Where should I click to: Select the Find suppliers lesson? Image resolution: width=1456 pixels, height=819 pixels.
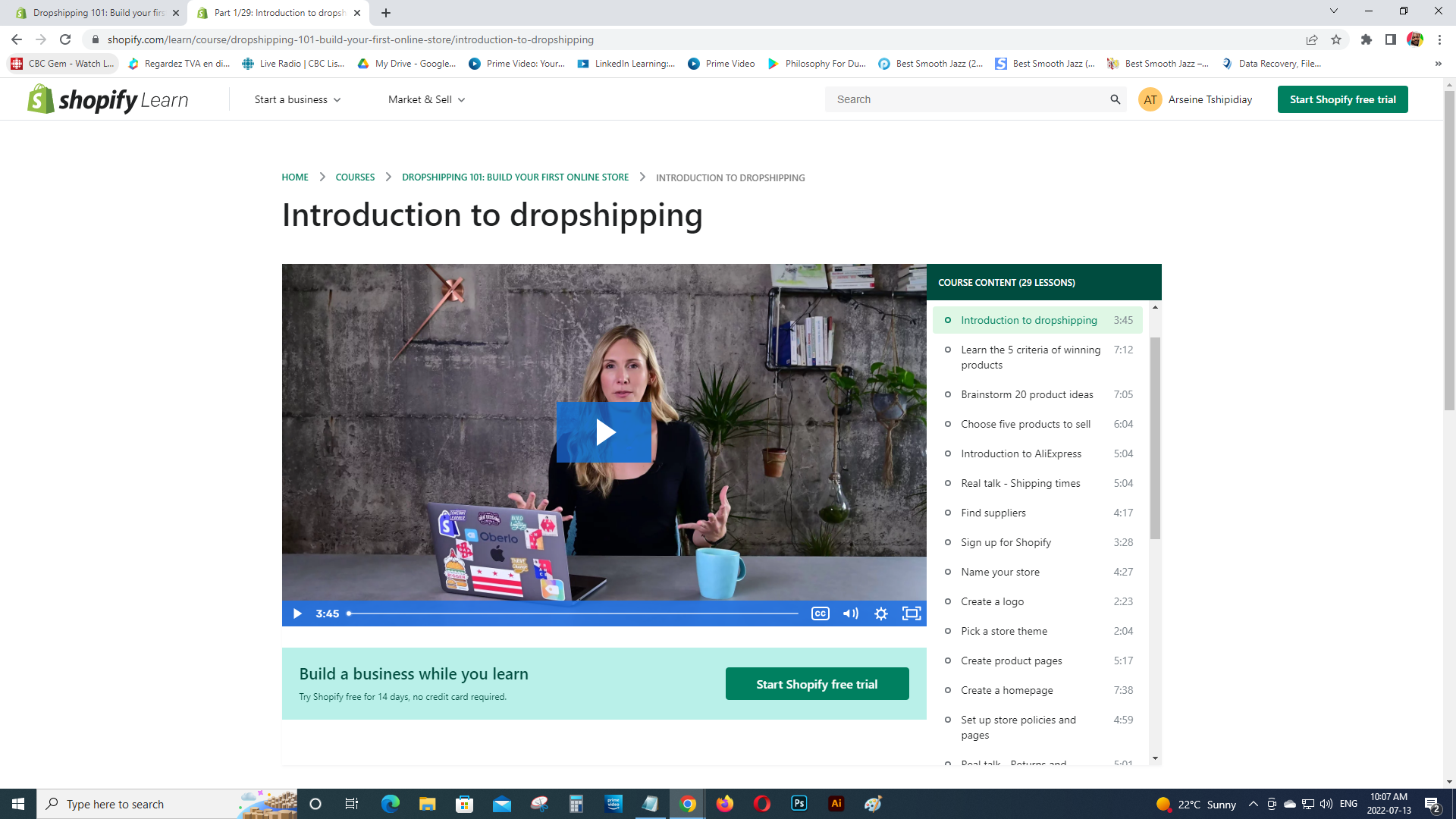tap(993, 513)
